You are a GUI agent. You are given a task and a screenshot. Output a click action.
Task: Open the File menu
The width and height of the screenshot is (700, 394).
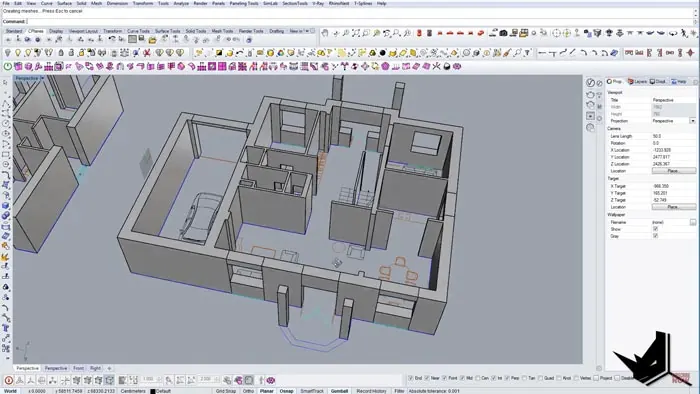coord(6,4)
